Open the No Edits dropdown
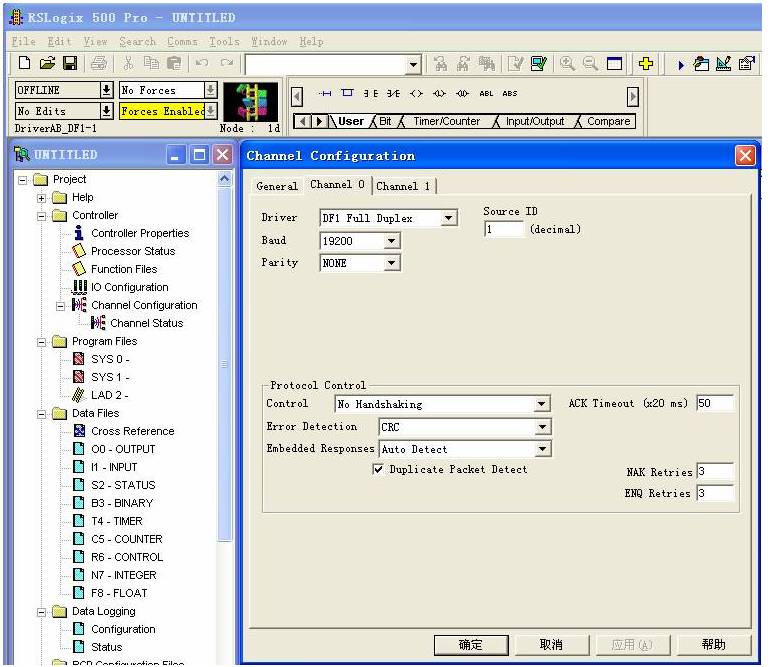The height and width of the screenshot is (667, 771). 107,111
